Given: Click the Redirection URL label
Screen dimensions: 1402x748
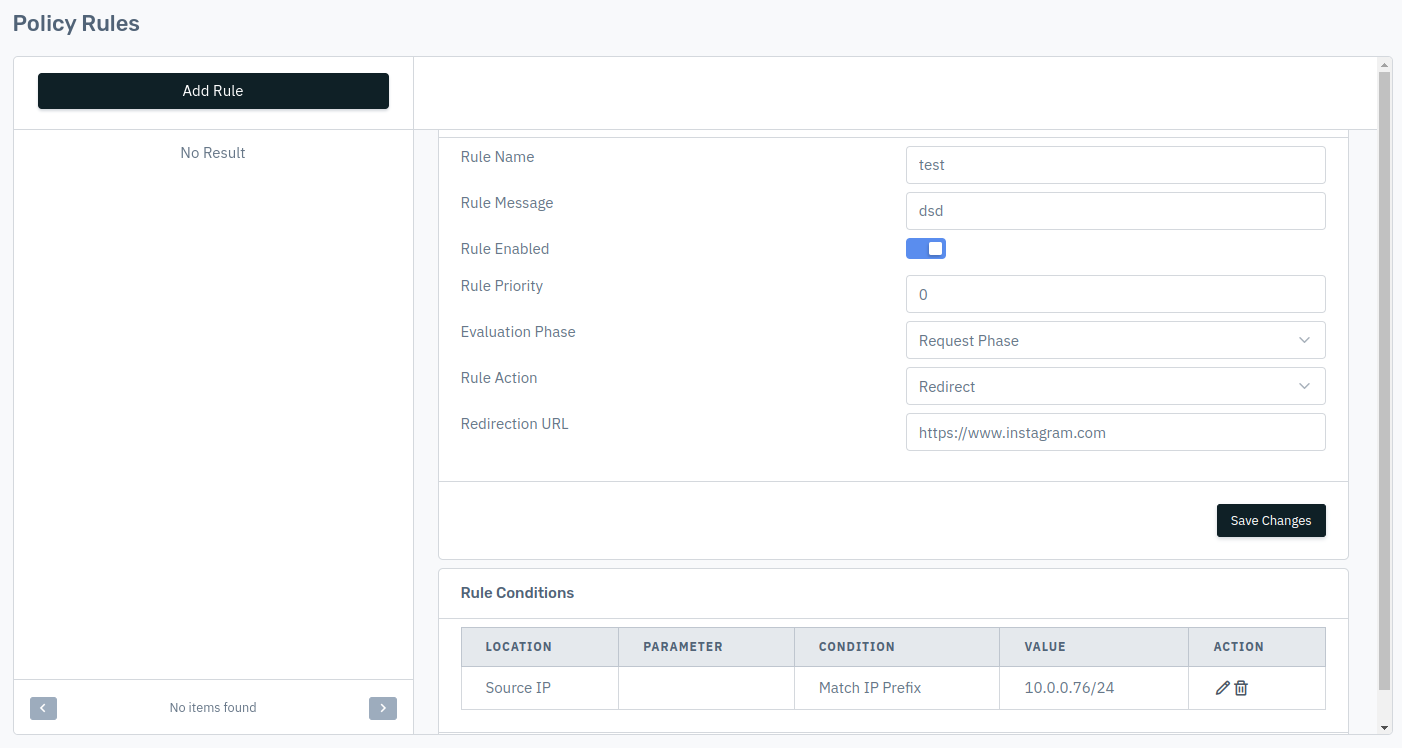Looking at the screenshot, I should (x=514, y=424).
